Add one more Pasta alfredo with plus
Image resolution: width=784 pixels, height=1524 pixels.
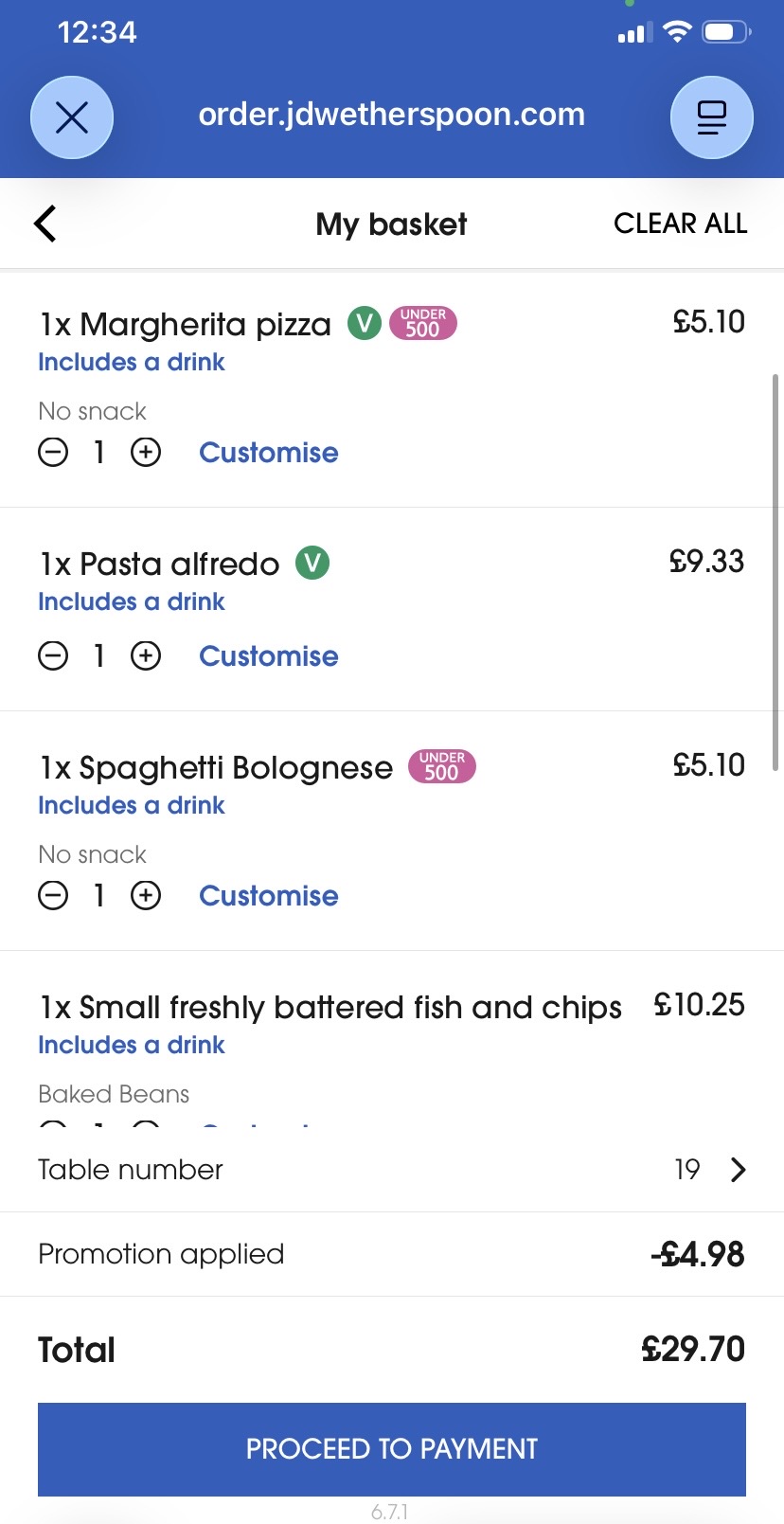tap(146, 655)
